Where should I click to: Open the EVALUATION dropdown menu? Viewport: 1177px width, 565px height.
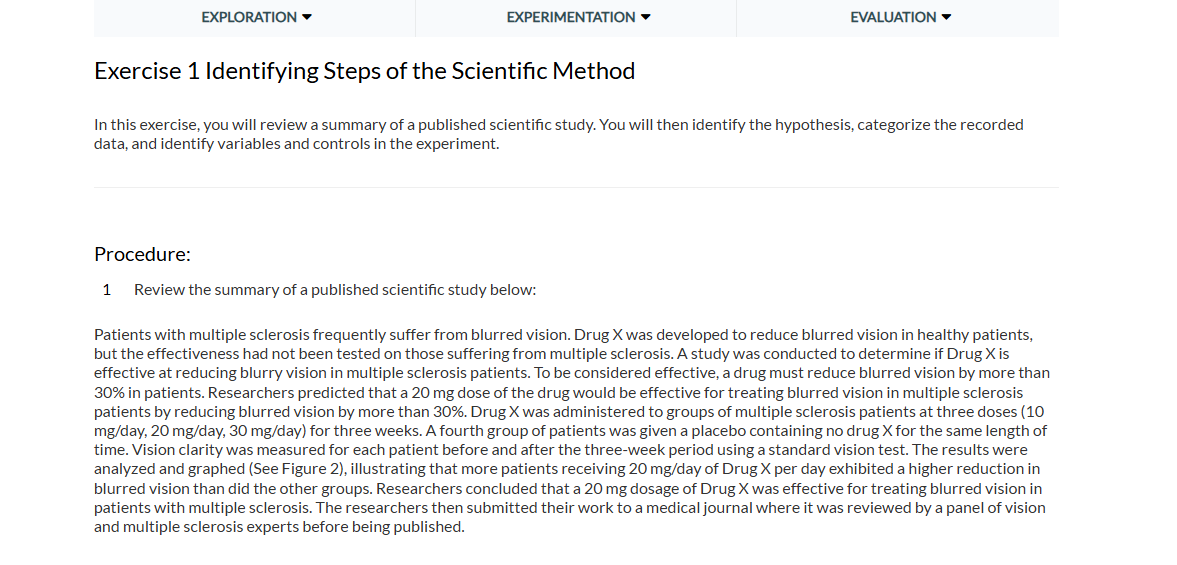899,17
